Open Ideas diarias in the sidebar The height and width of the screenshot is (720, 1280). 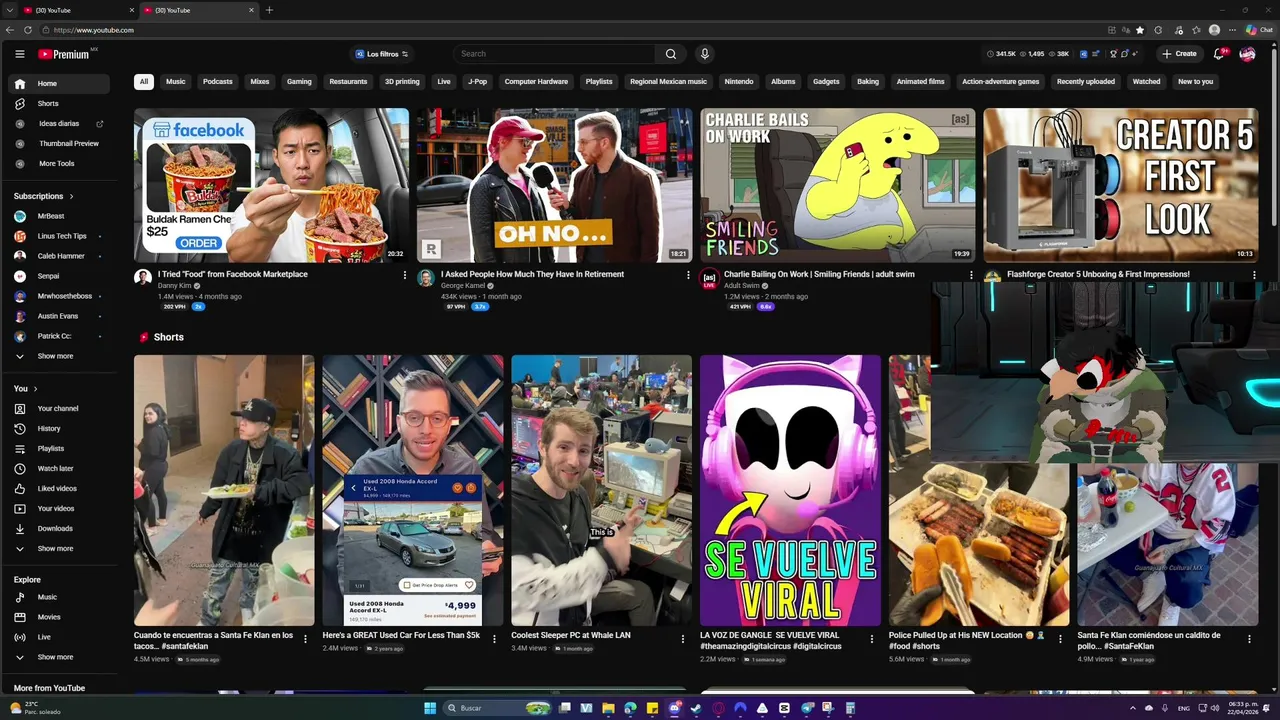point(60,124)
